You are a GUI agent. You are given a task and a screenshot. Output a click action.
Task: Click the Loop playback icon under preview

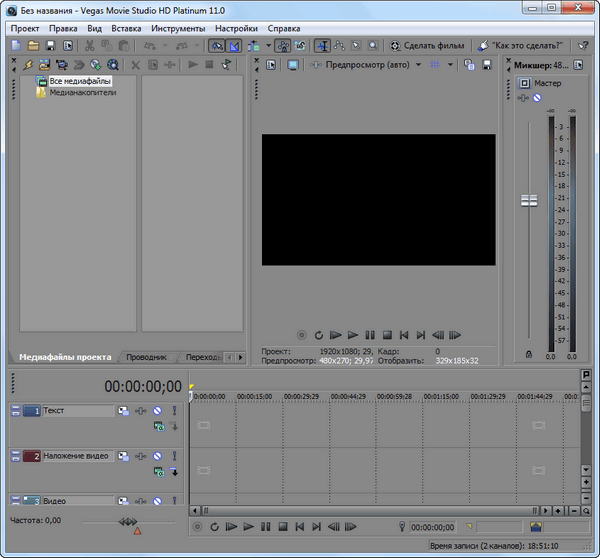click(x=318, y=335)
